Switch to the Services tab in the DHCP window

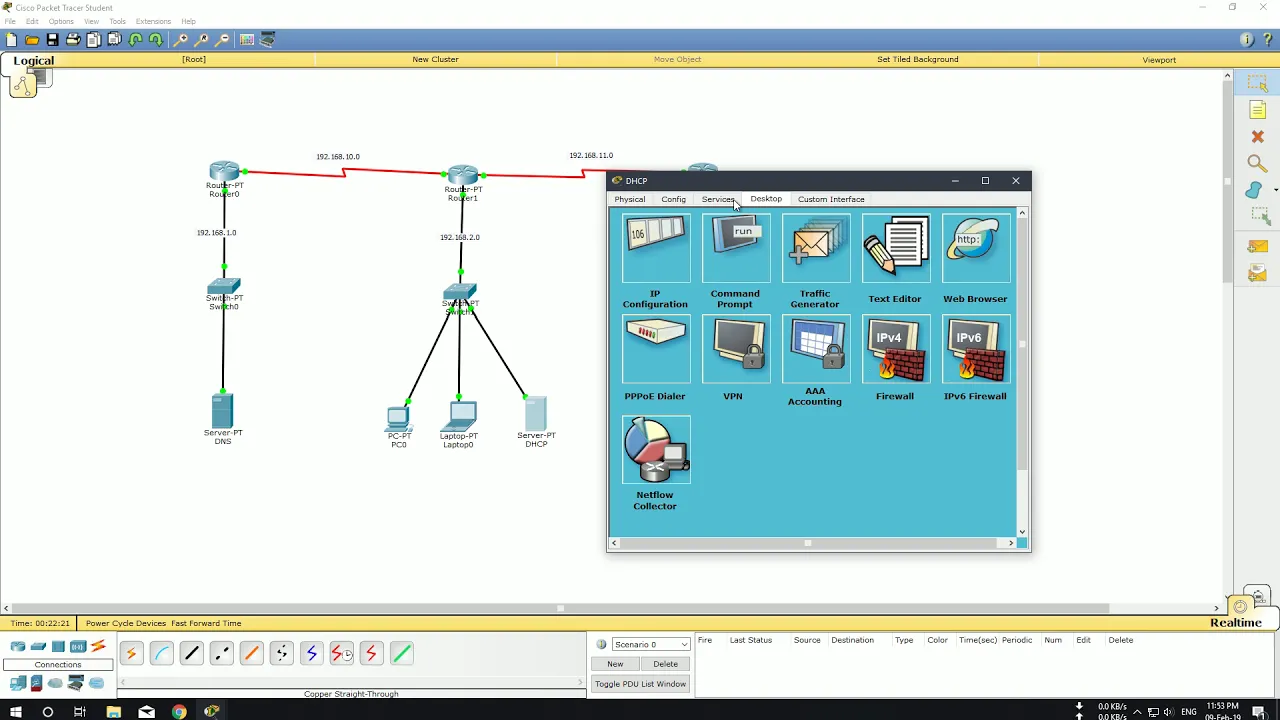click(718, 199)
